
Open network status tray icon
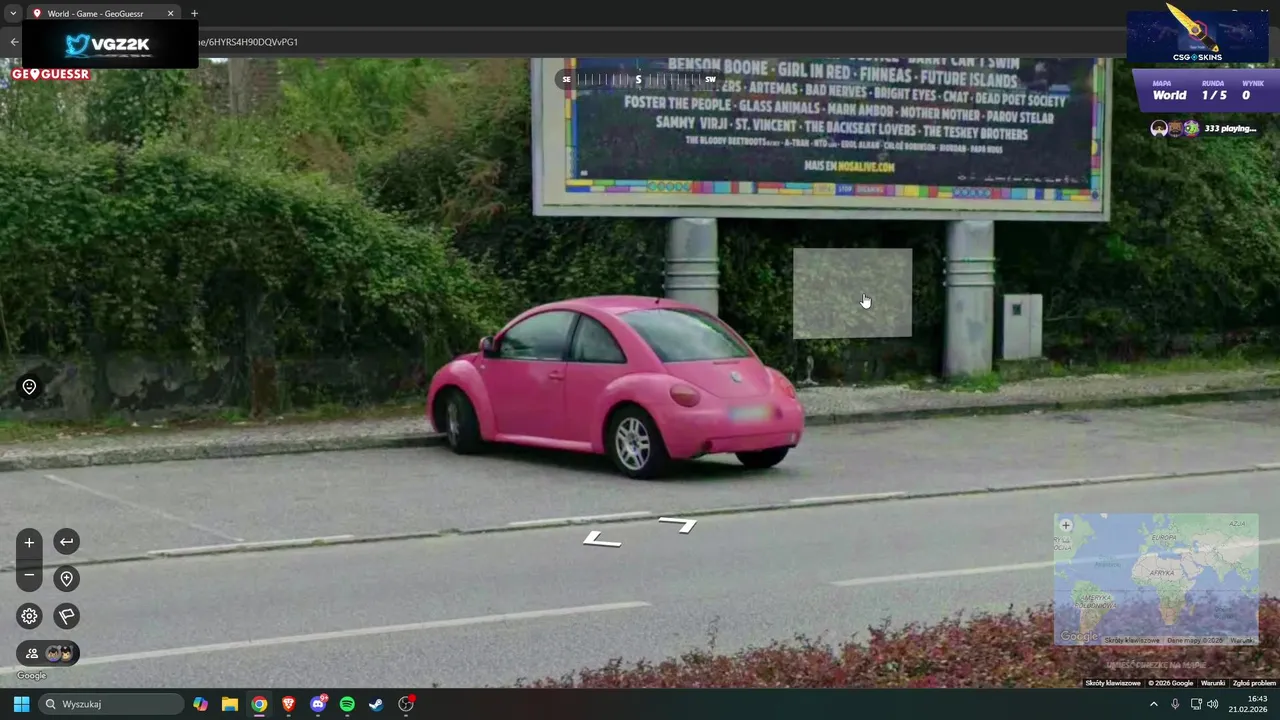(x=1196, y=704)
